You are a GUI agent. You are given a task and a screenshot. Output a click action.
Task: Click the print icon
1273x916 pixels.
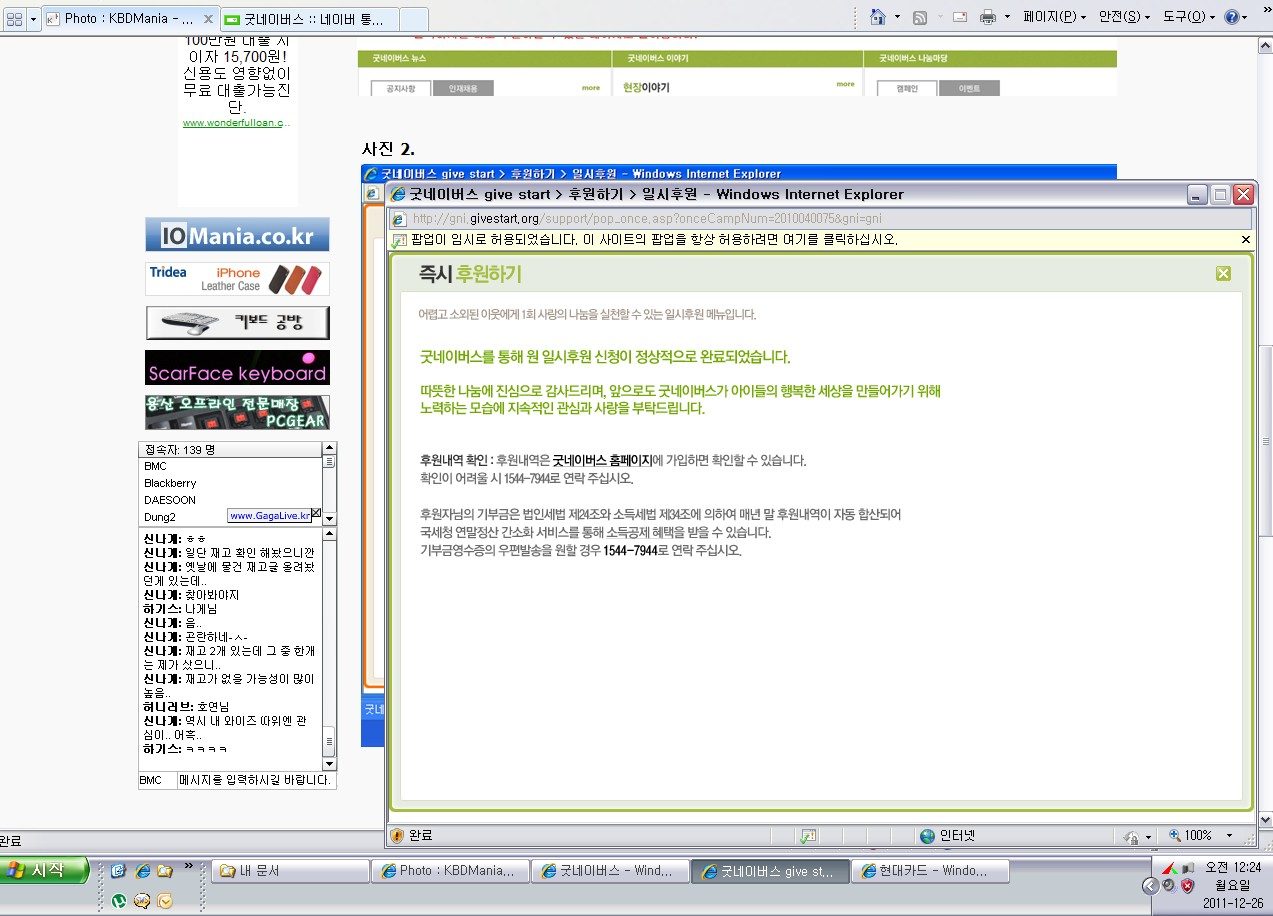988,17
